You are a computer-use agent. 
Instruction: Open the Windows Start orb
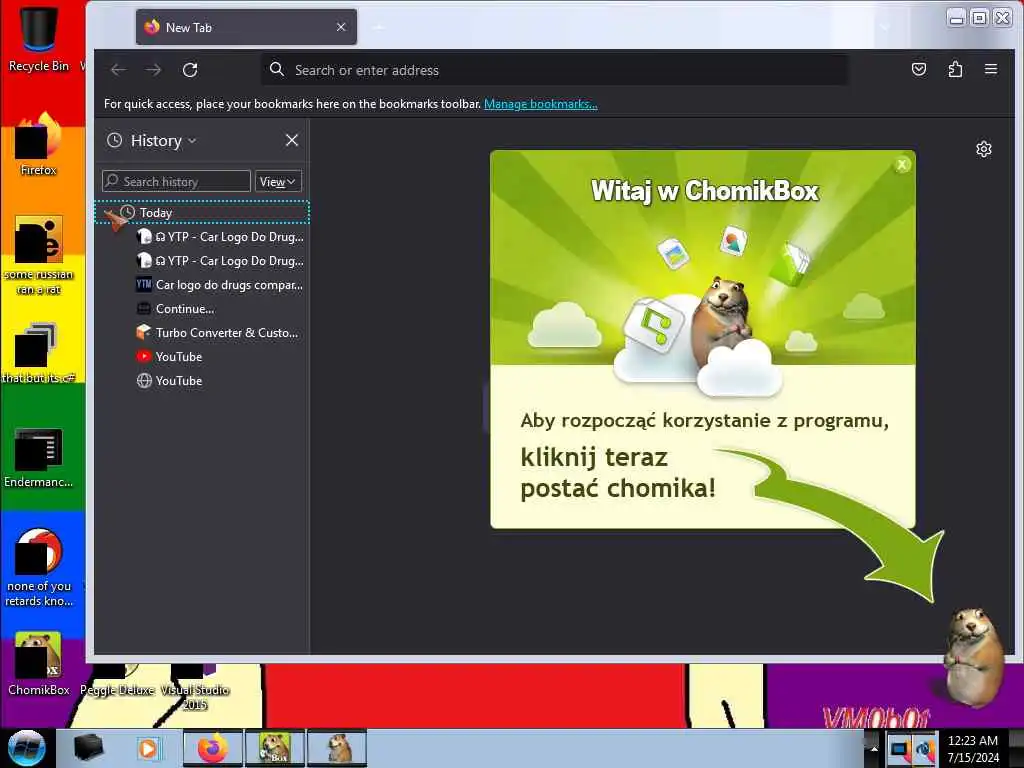click(x=26, y=748)
